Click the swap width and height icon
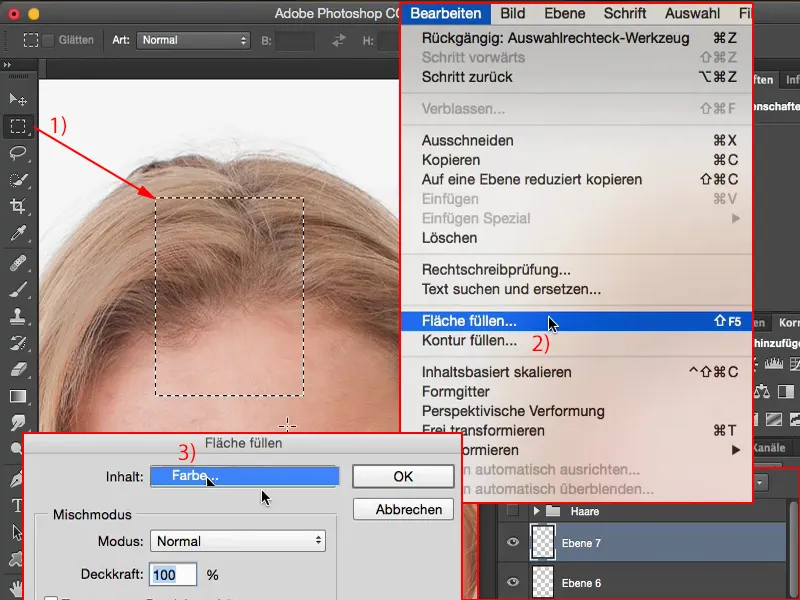The width and height of the screenshot is (800, 600). 338,40
